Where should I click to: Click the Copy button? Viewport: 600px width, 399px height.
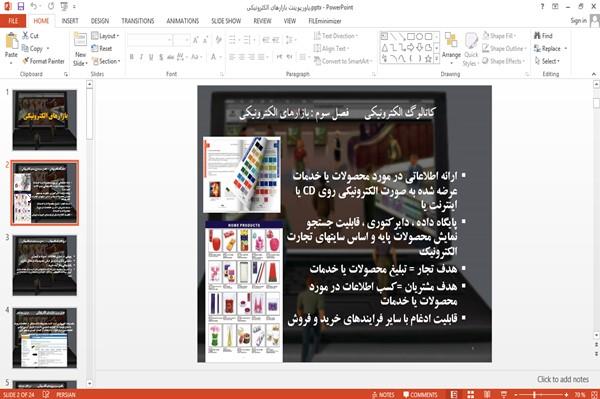[32, 49]
